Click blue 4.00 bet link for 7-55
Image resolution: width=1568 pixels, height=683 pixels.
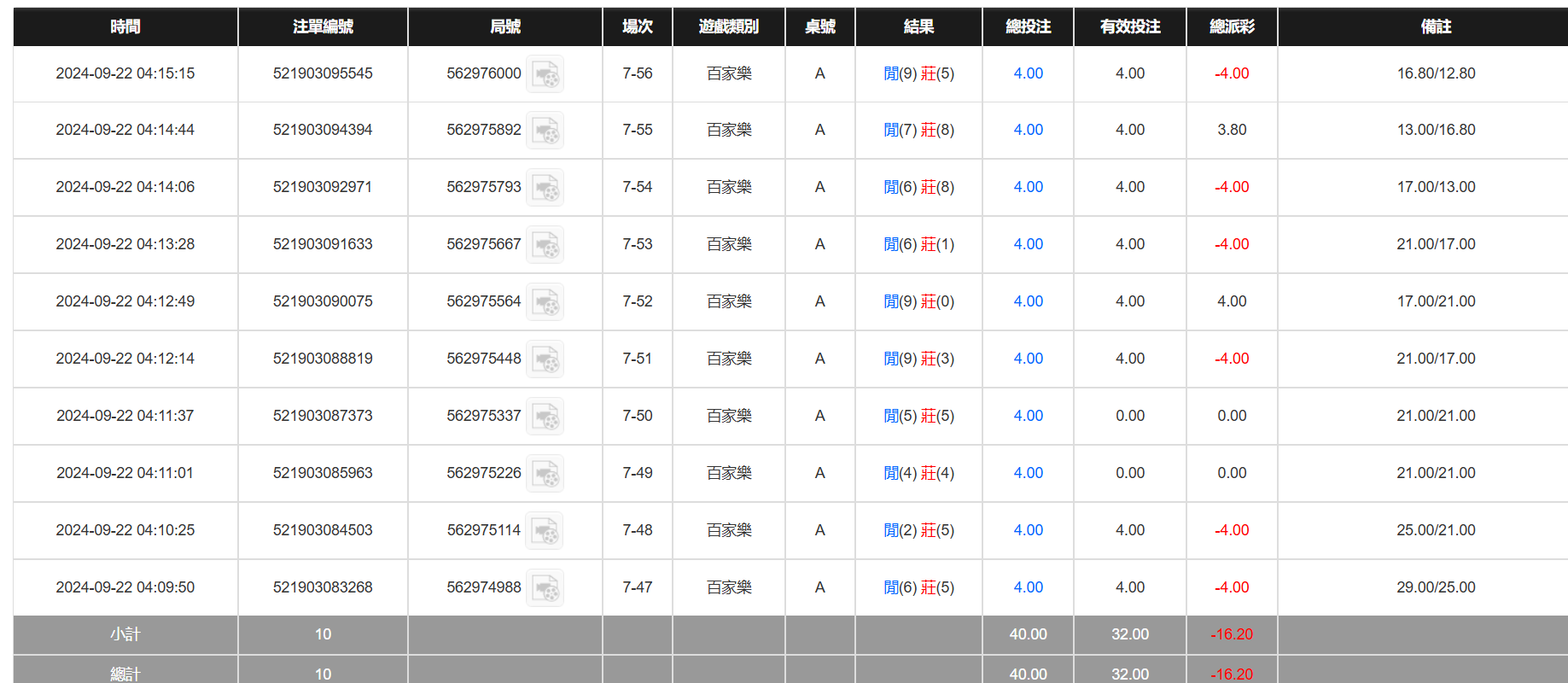tap(1028, 130)
